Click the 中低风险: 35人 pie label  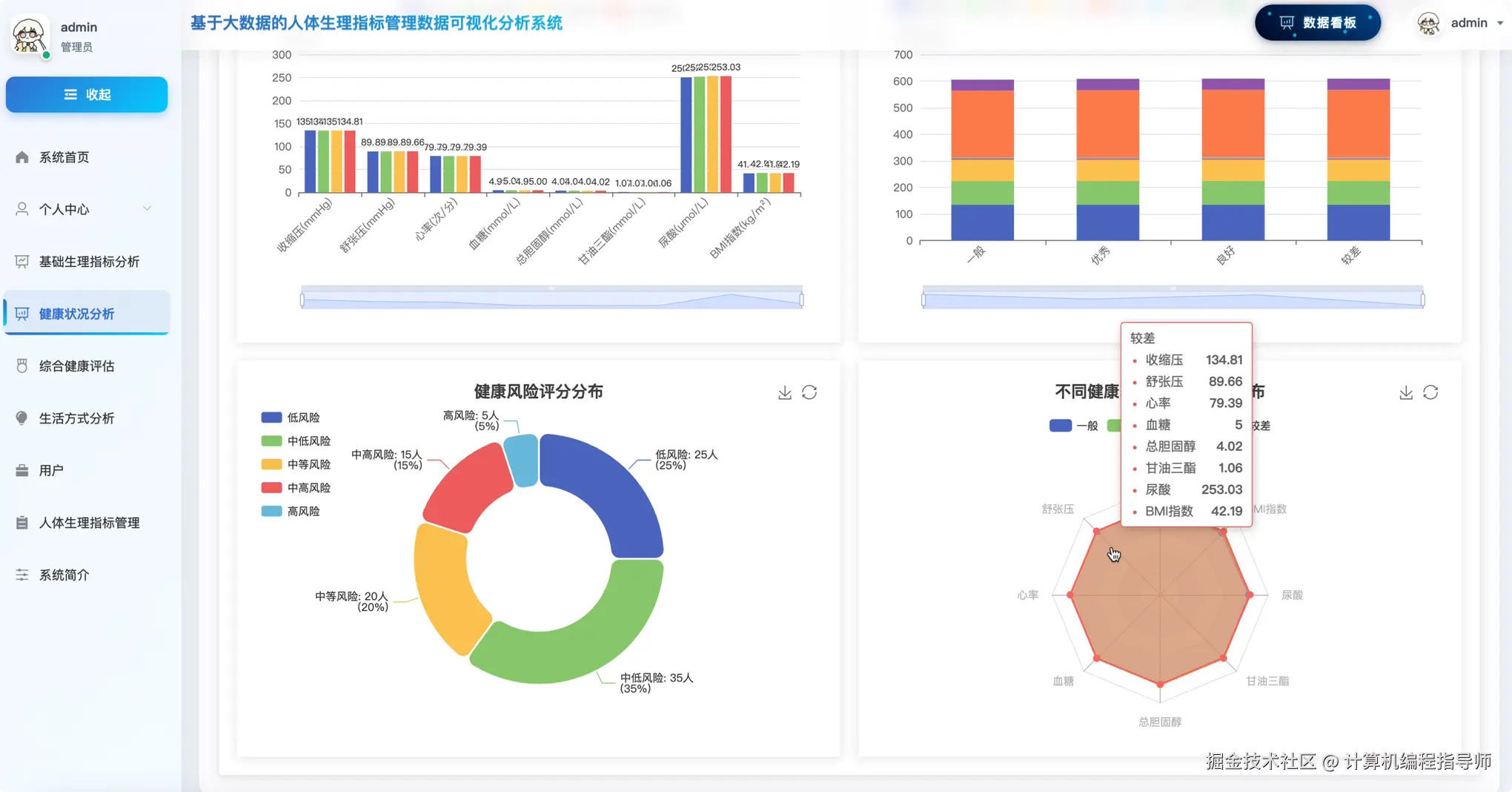[657, 683]
